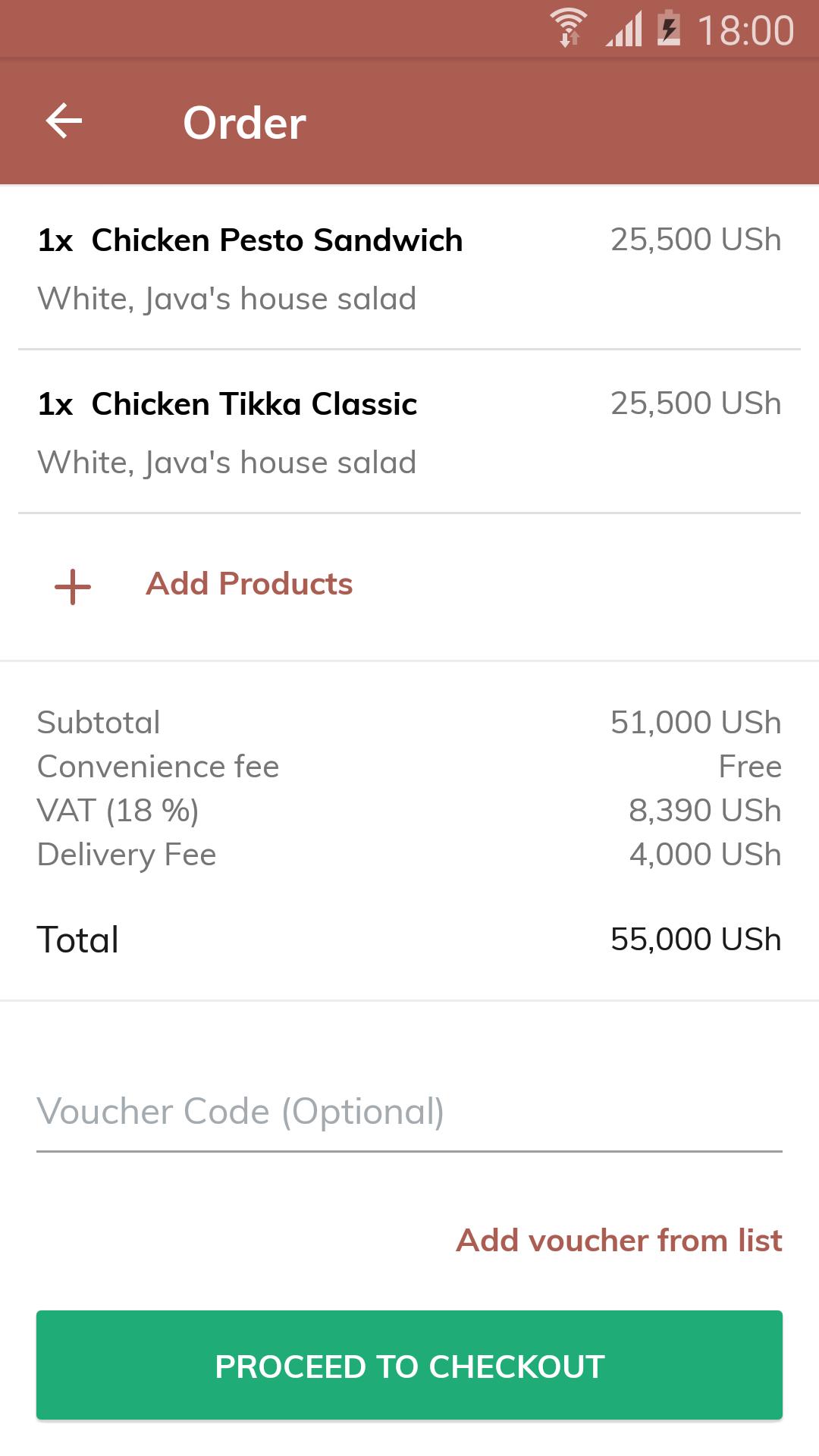Focus the Voucher Code input field

[x=409, y=1112]
